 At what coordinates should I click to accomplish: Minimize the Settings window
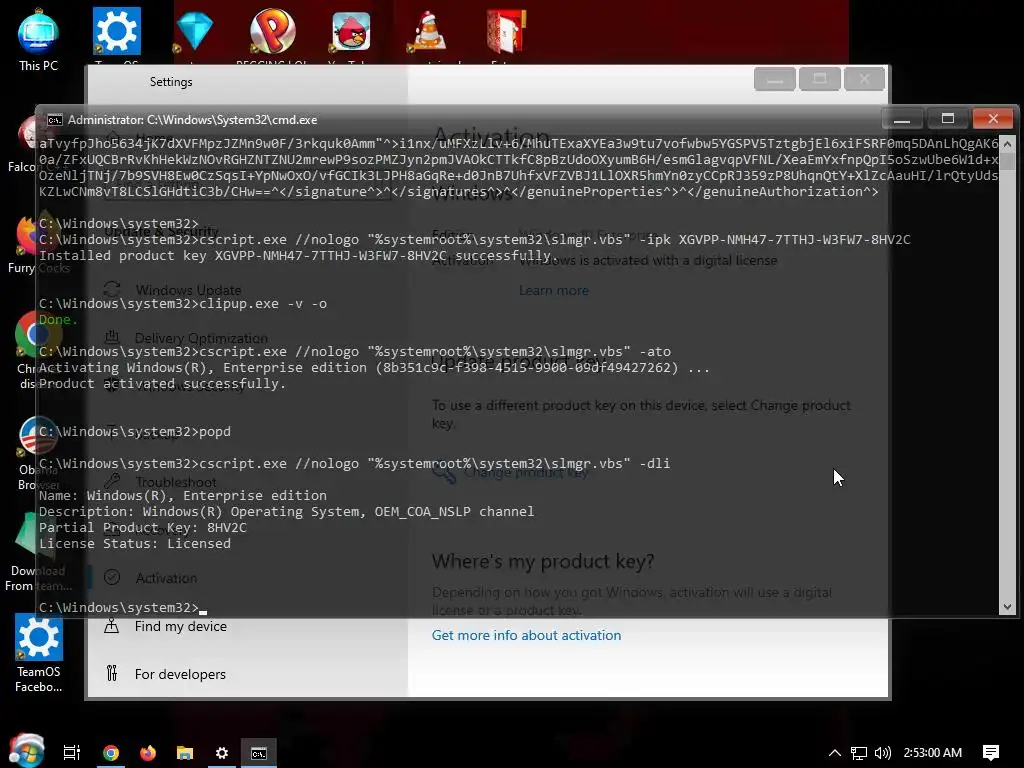point(775,80)
